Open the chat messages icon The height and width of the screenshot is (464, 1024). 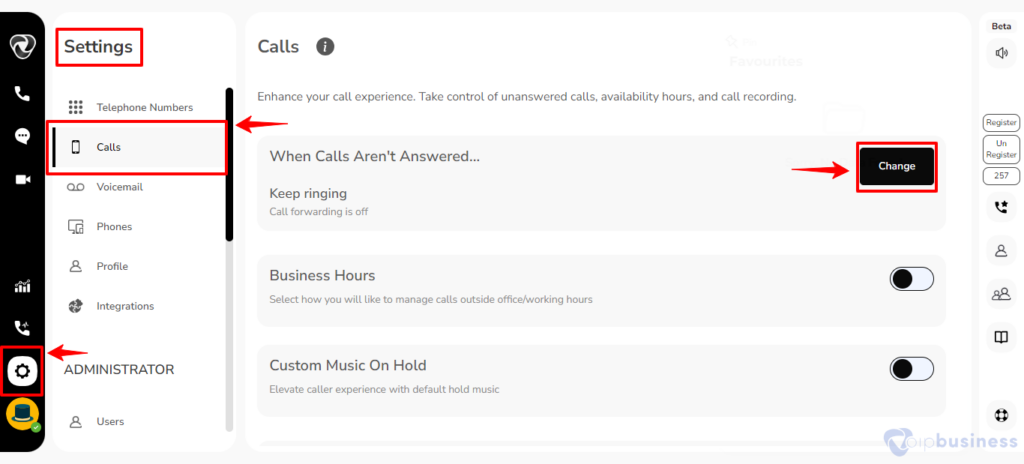click(x=22, y=136)
